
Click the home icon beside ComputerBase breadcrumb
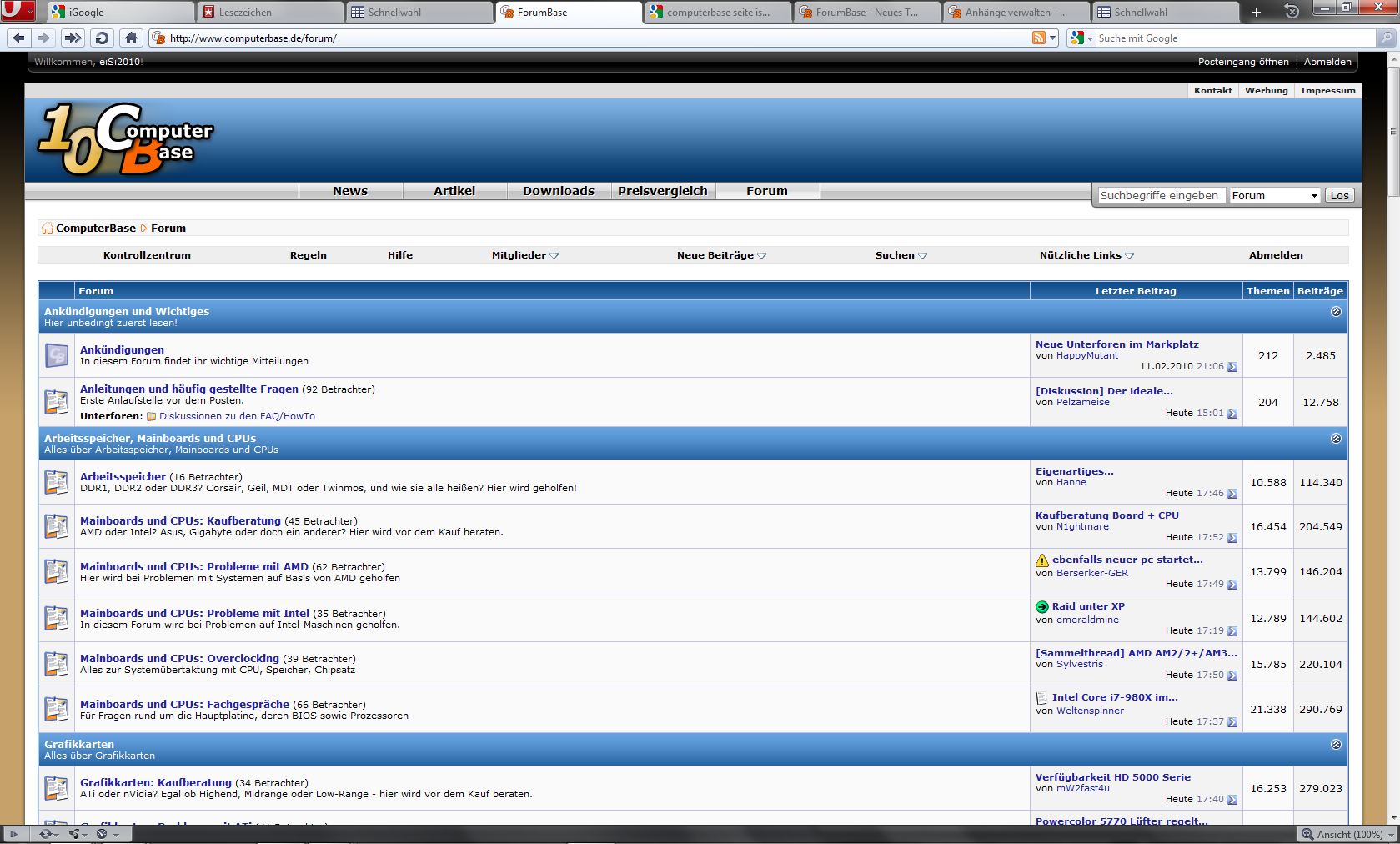pyautogui.click(x=47, y=229)
